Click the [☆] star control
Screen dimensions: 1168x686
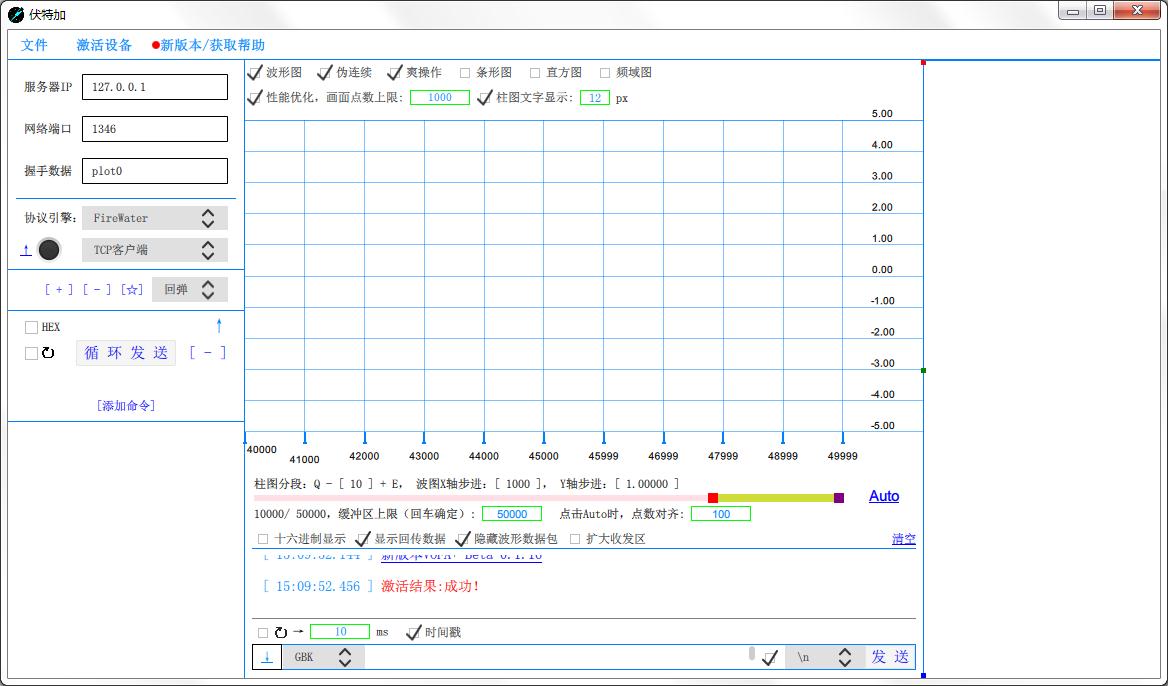pyautogui.click(x=132, y=290)
